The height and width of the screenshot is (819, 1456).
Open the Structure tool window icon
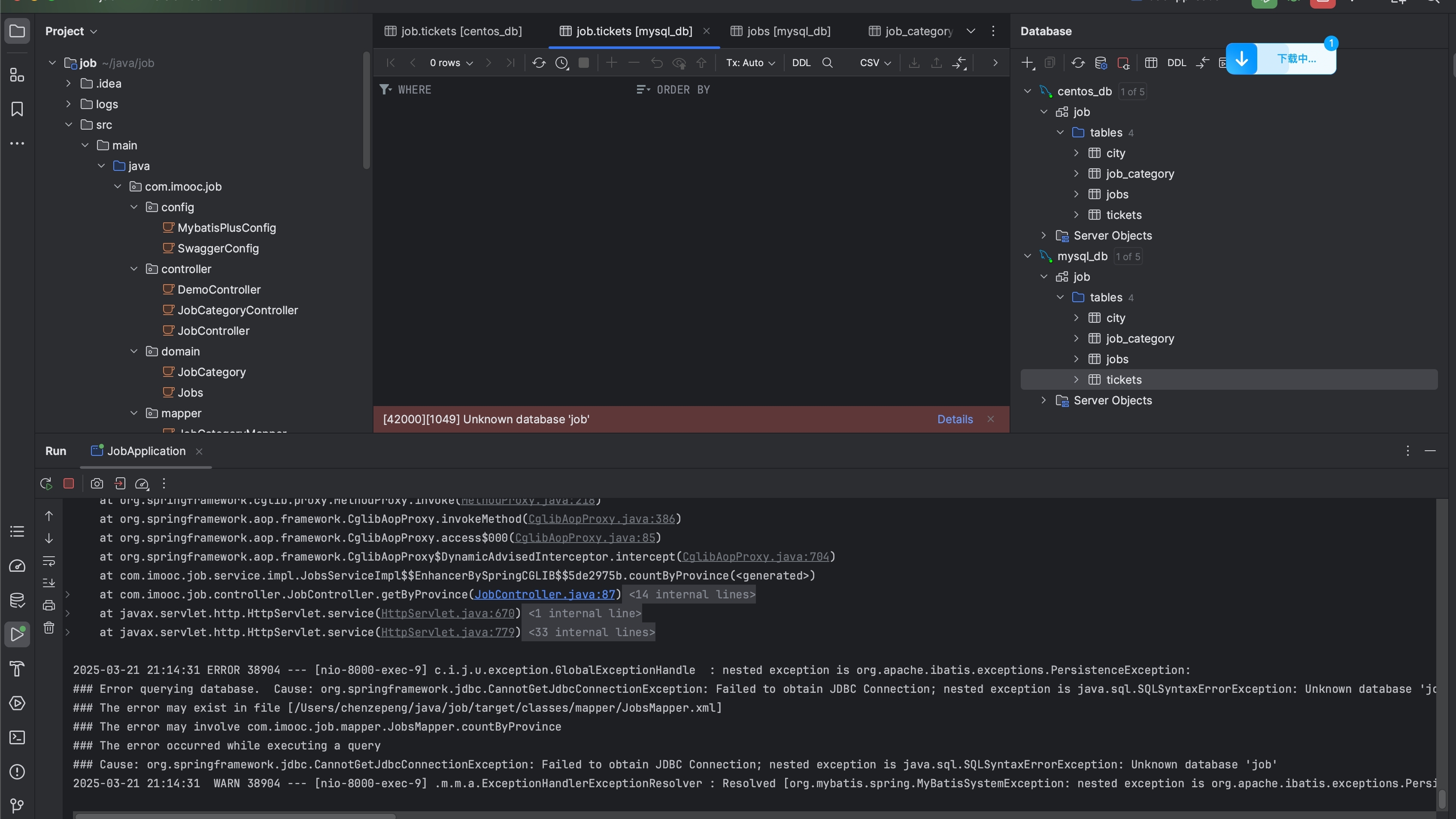tap(17, 75)
